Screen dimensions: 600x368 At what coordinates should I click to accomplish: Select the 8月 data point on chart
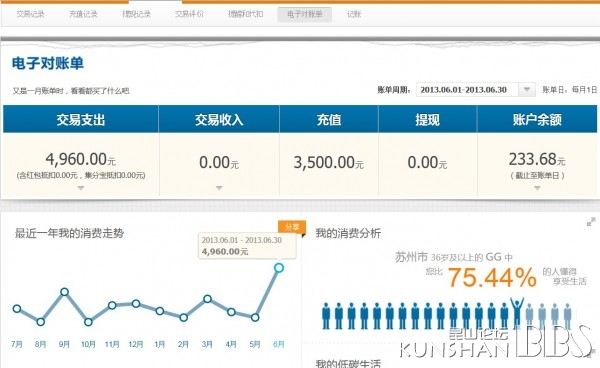click(x=41, y=322)
